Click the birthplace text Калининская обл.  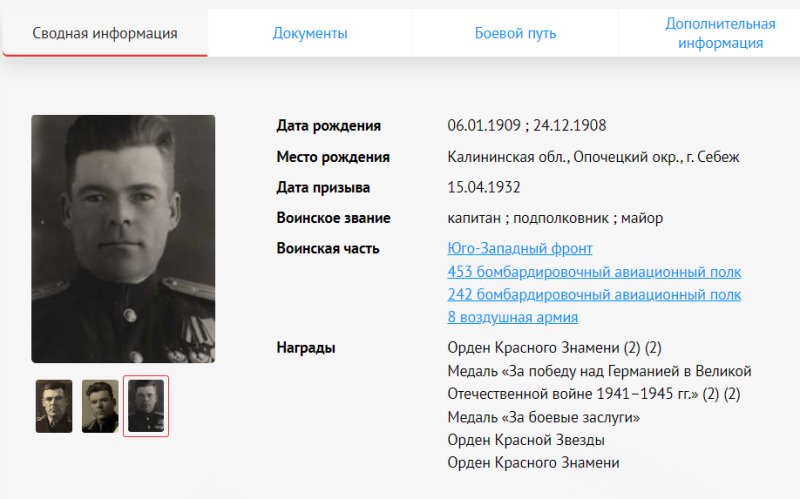click(508, 157)
